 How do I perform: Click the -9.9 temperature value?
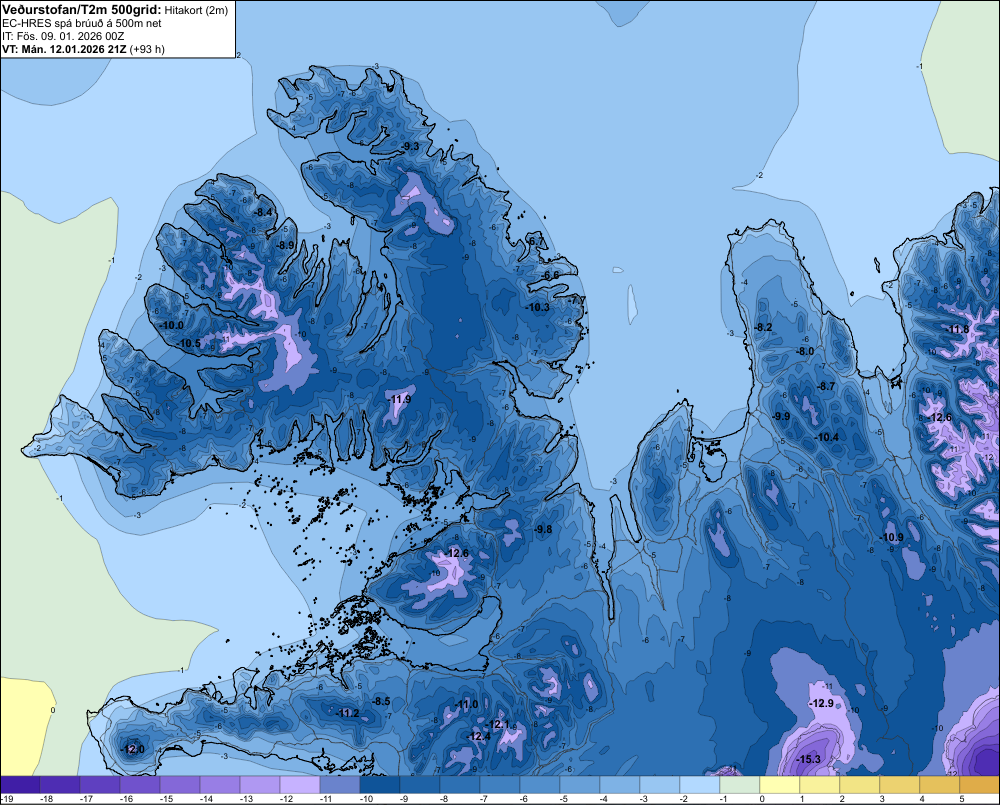(x=781, y=417)
